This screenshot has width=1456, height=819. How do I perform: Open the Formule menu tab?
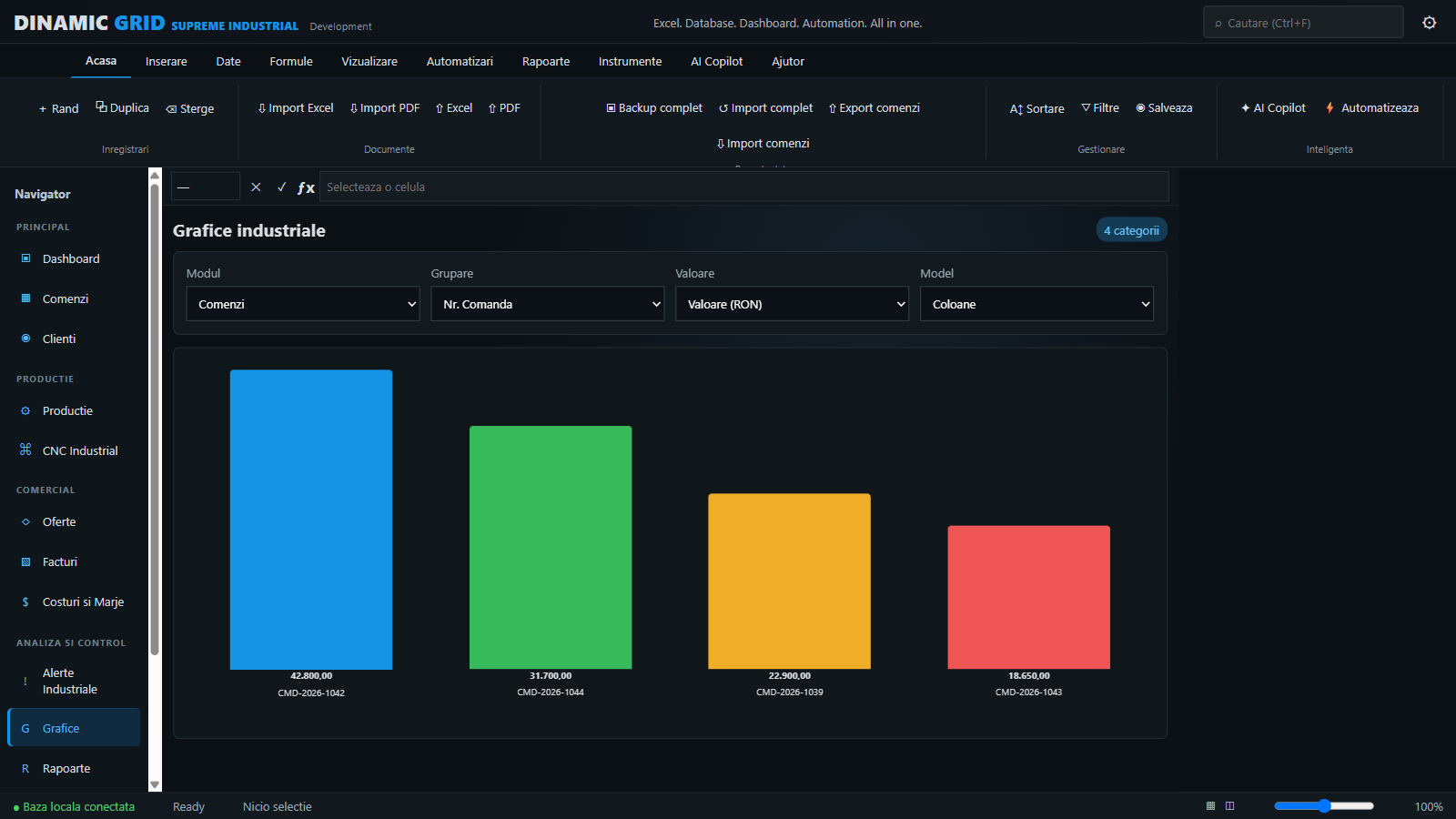pos(291,61)
